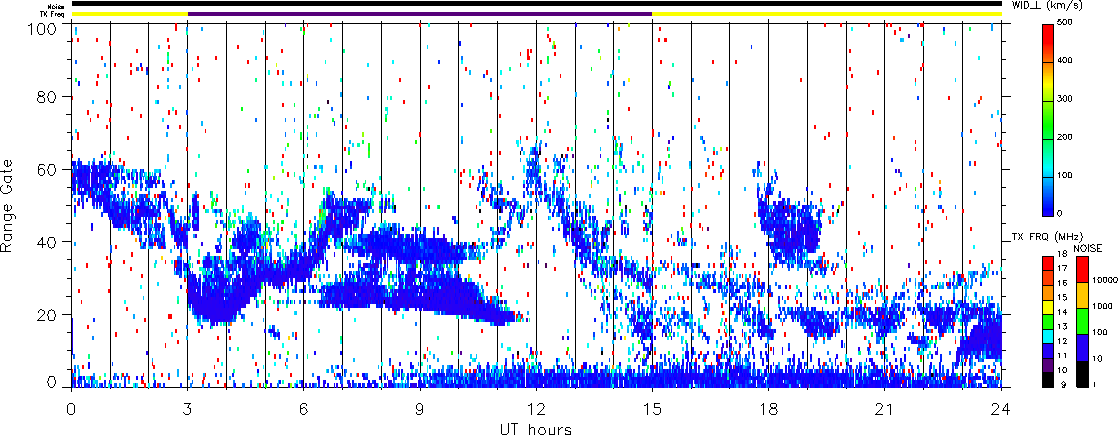Click the echo cluster near gate 40 around 19 UT
1118x435 pixels.
pos(793,232)
